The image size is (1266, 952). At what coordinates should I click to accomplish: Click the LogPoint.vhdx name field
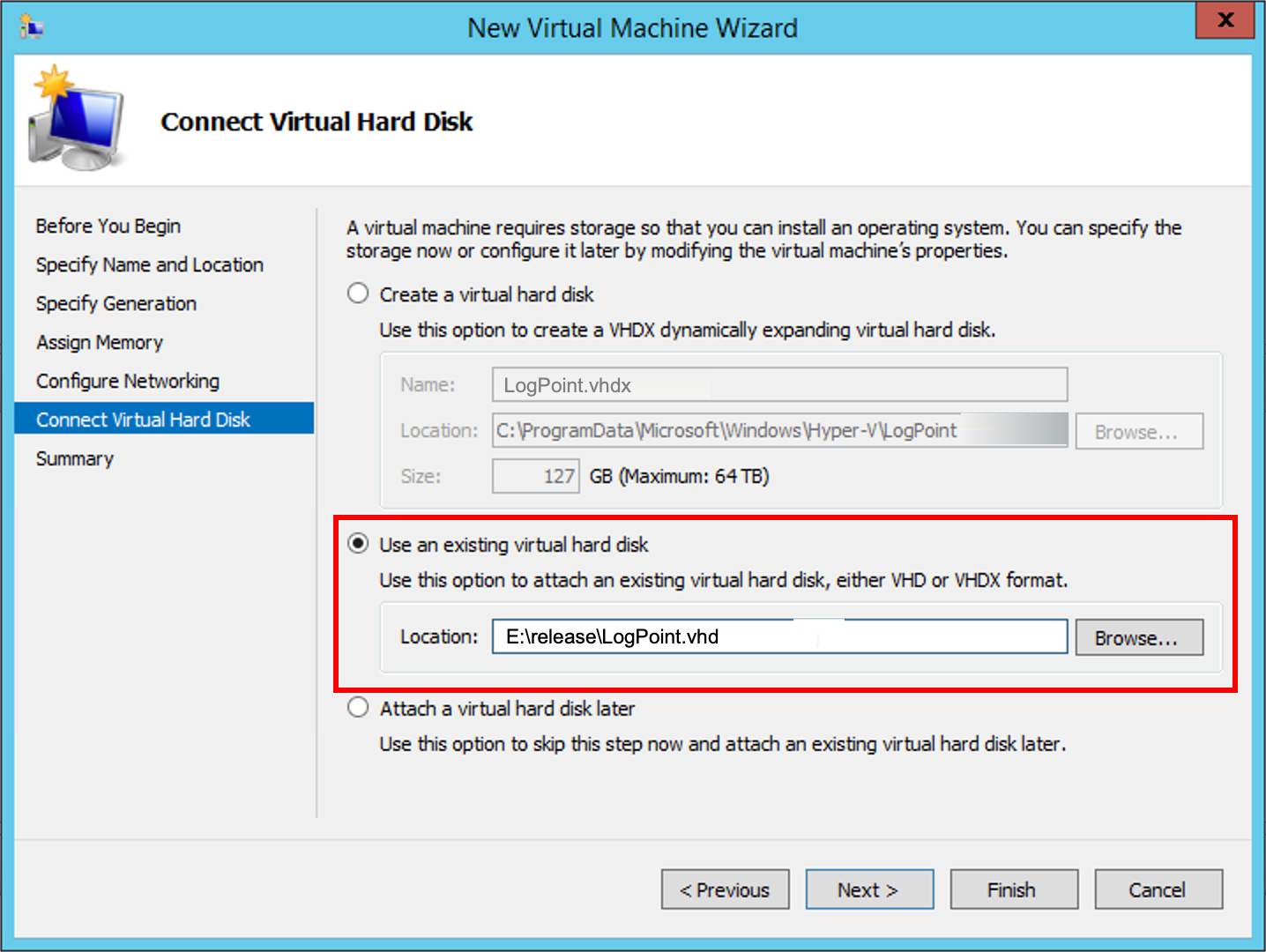(778, 385)
